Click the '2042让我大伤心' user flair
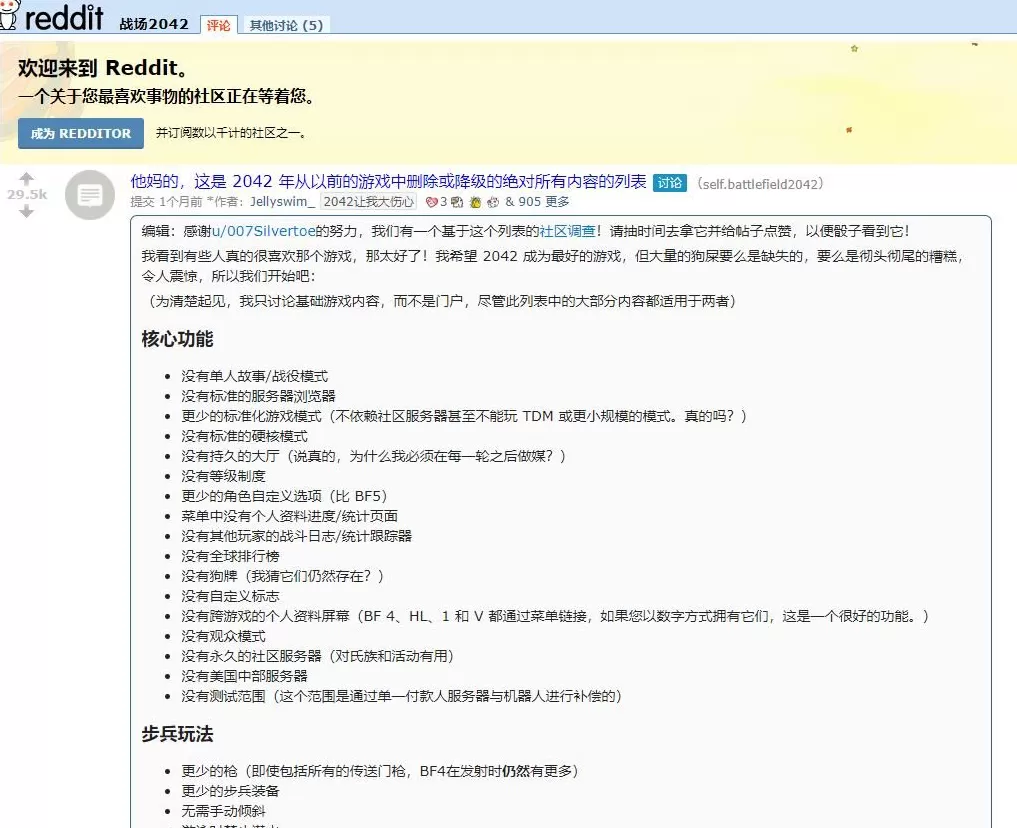This screenshot has height=828, width=1017. 368,202
